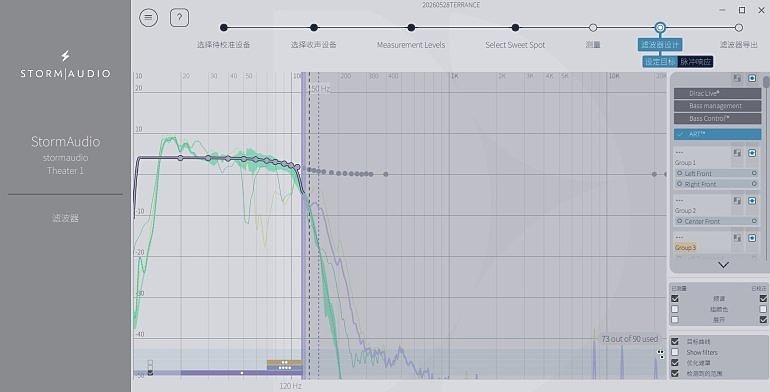Select the Bass management mode
The width and height of the screenshot is (770, 392).
[717, 106]
